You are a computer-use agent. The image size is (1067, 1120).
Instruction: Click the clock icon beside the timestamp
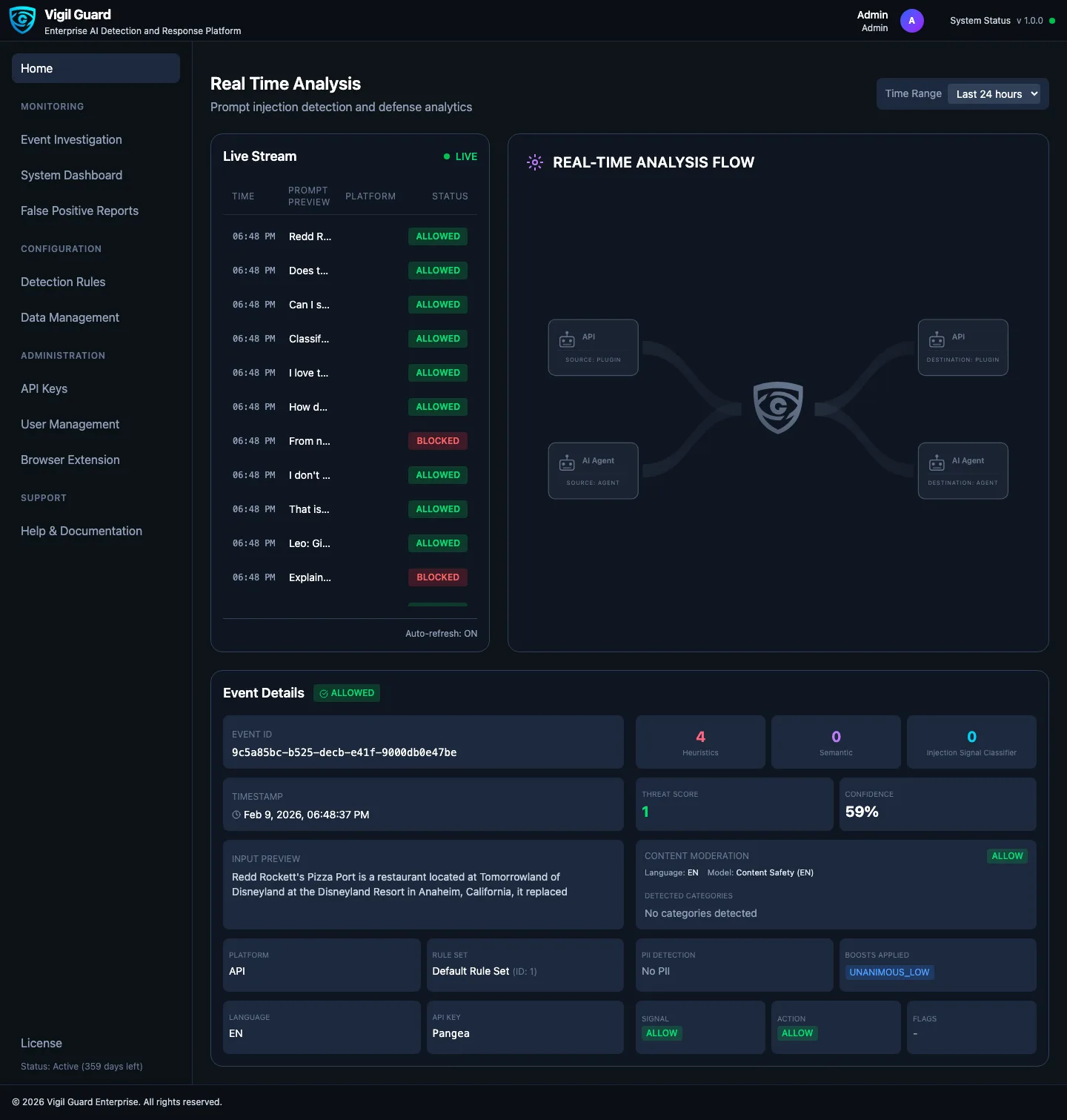point(236,815)
